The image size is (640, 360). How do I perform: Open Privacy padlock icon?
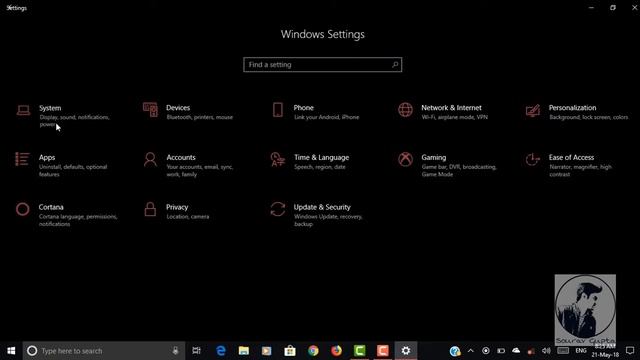click(x=150, y=209)
